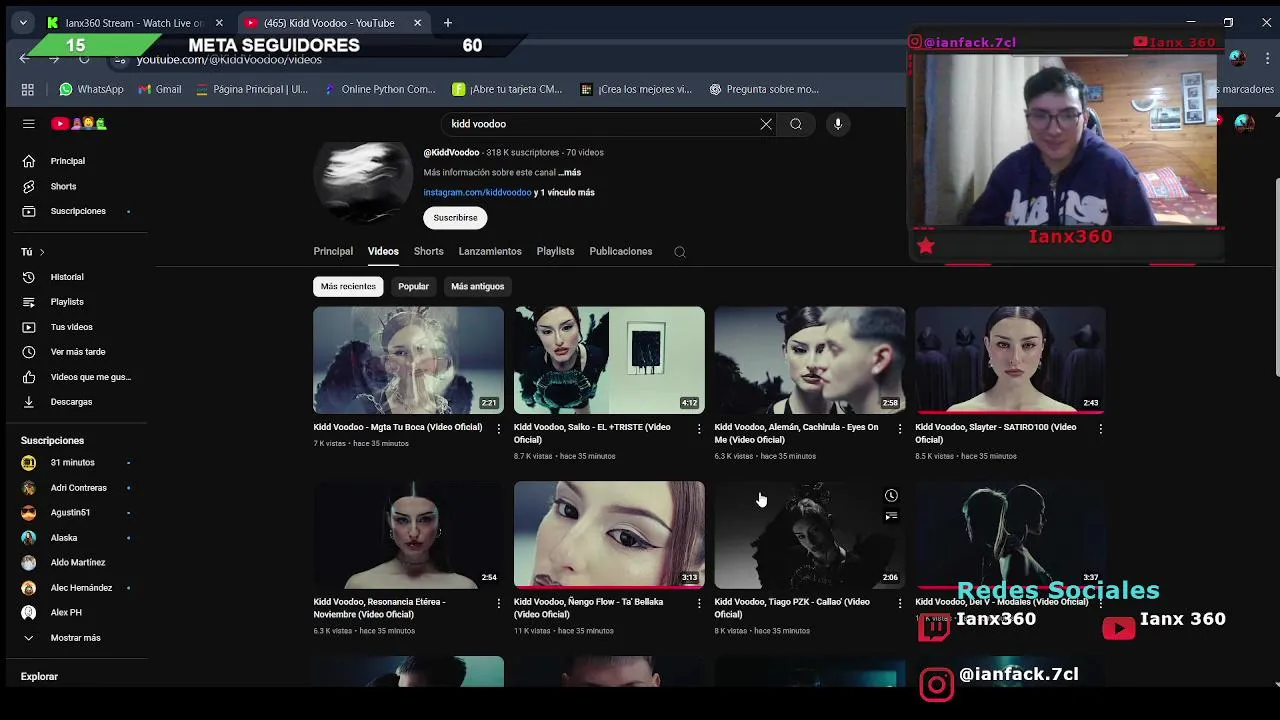The image size is (1280, 720).
Task: Open options menu for SATIRO100 video
Action: tap(1100, 428)
